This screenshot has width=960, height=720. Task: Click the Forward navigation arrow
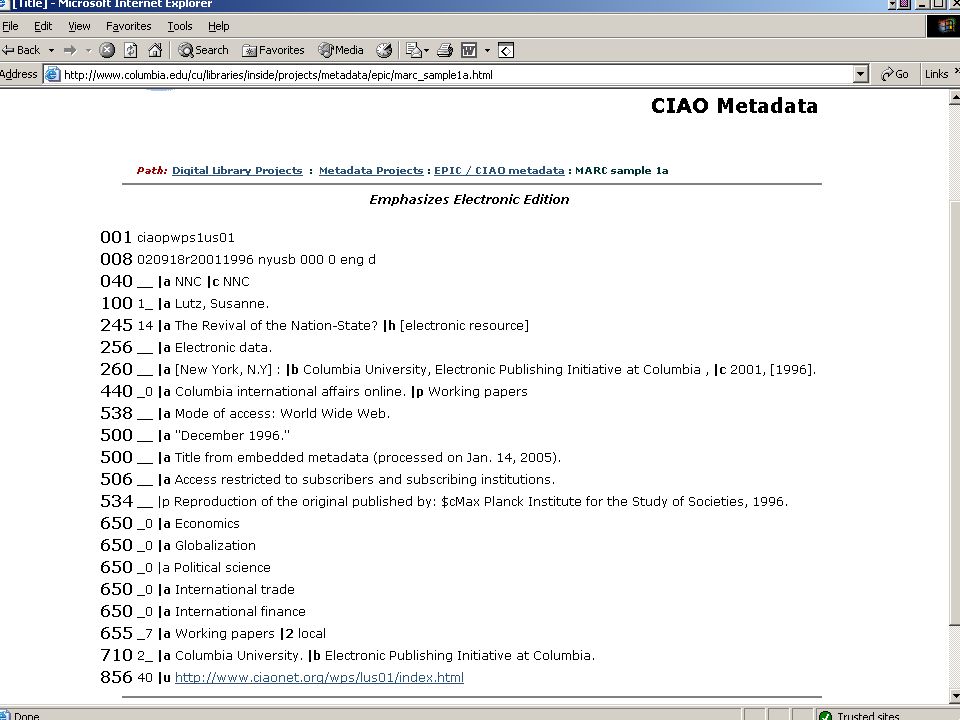pos(70,50)
